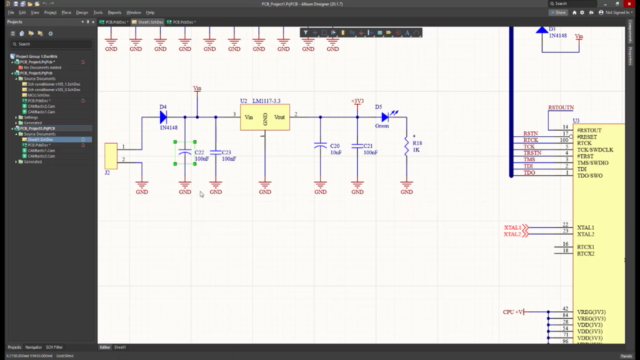Screen dimensions: 640x360
Task: Click the open folder icon in title bar
Action: (30, 4)
